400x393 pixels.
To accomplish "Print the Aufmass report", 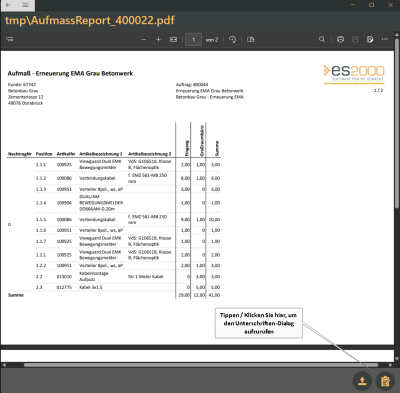I will coord(340,40).
